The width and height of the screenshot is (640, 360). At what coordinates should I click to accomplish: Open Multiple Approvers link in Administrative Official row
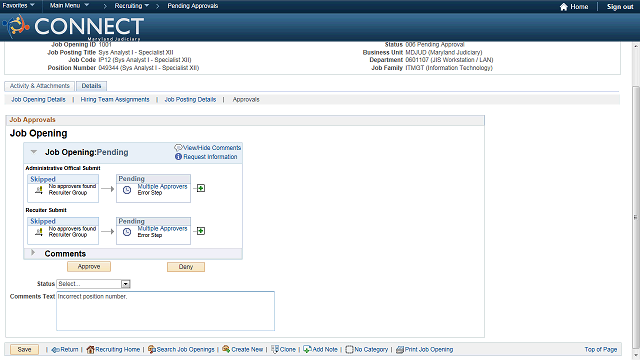coord(162,186)
